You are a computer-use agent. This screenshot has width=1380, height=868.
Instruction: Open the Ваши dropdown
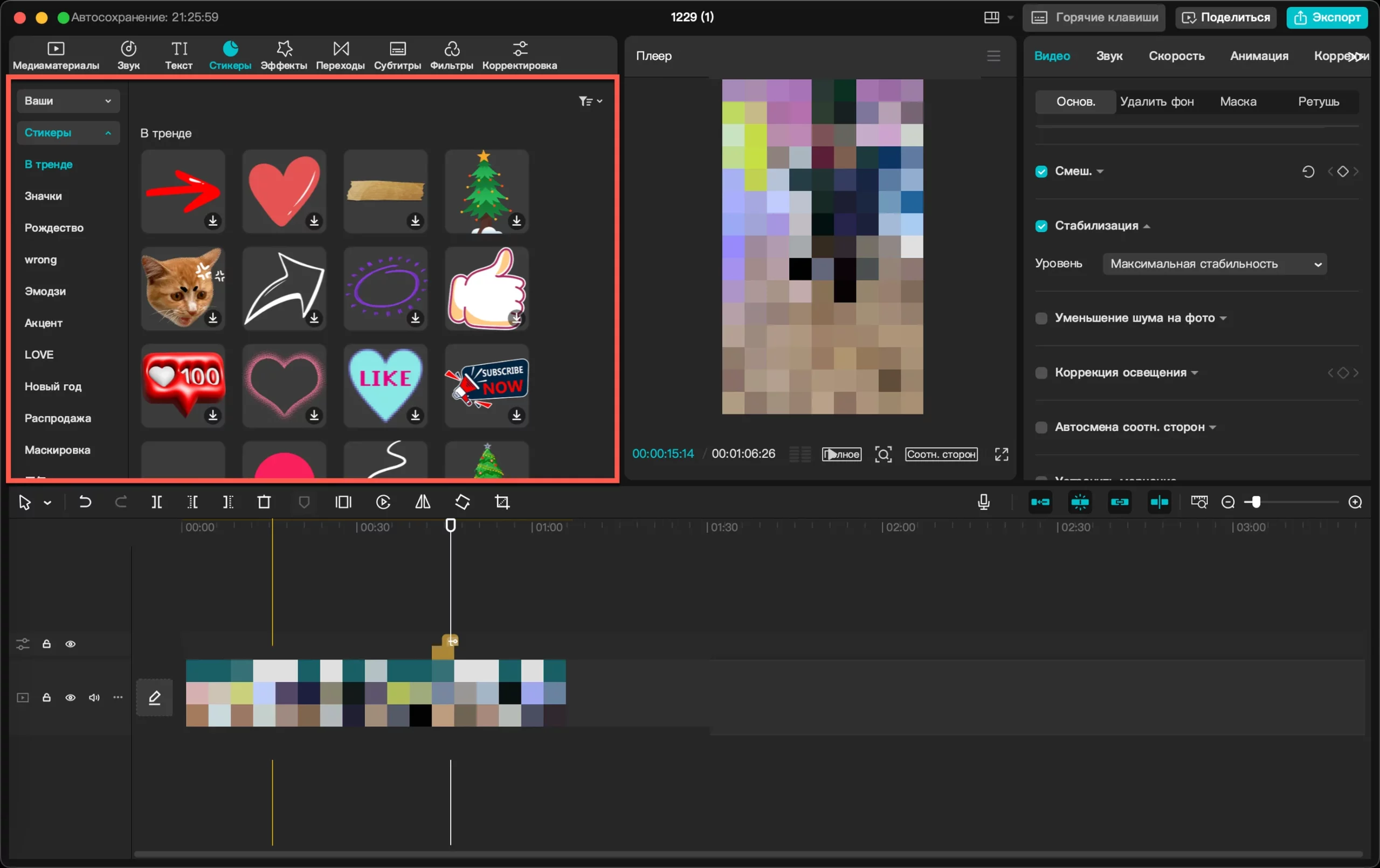point(67,101)
